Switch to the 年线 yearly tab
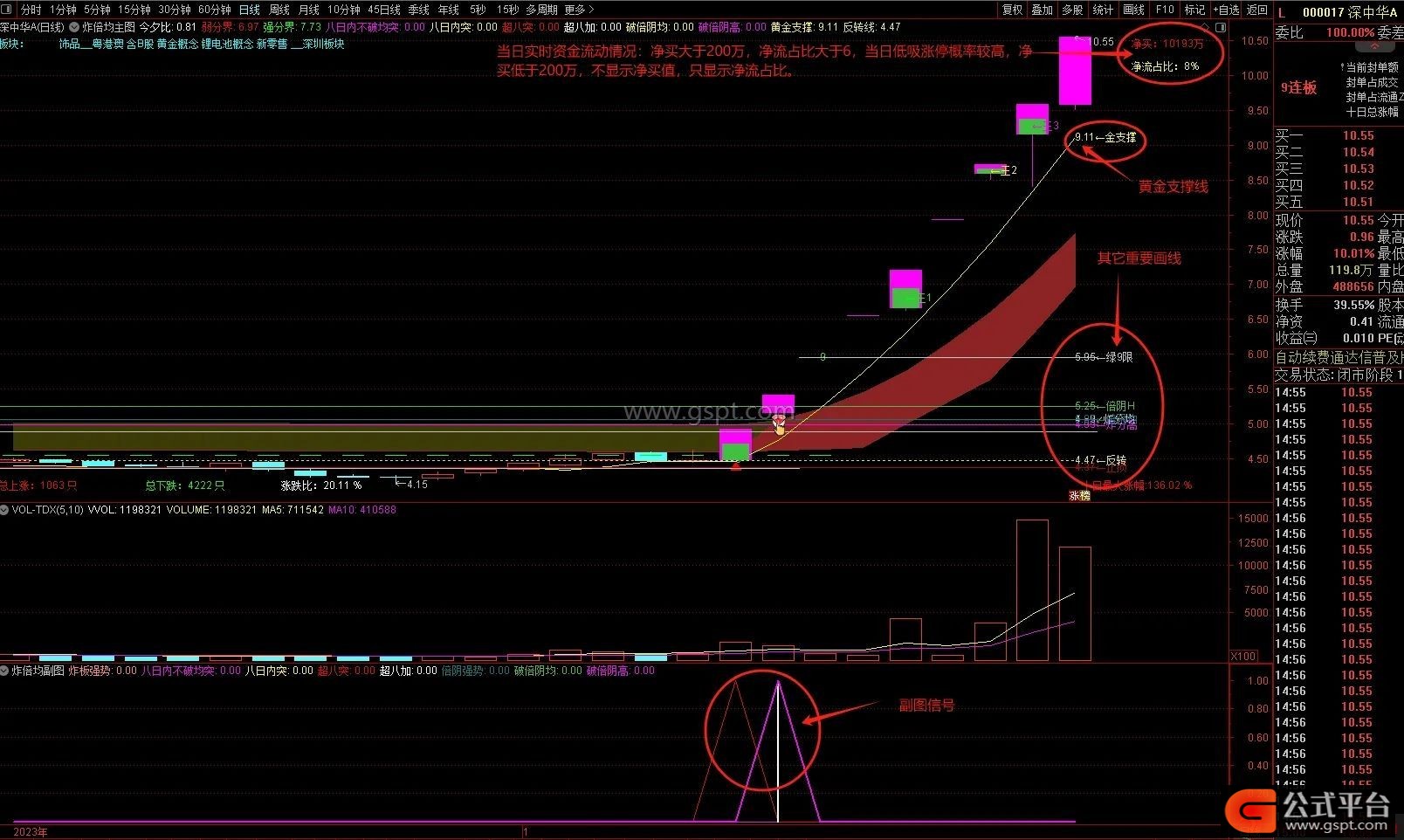Screen dimensions: 1404x840 pyautogui.click(x=448, y=10)
